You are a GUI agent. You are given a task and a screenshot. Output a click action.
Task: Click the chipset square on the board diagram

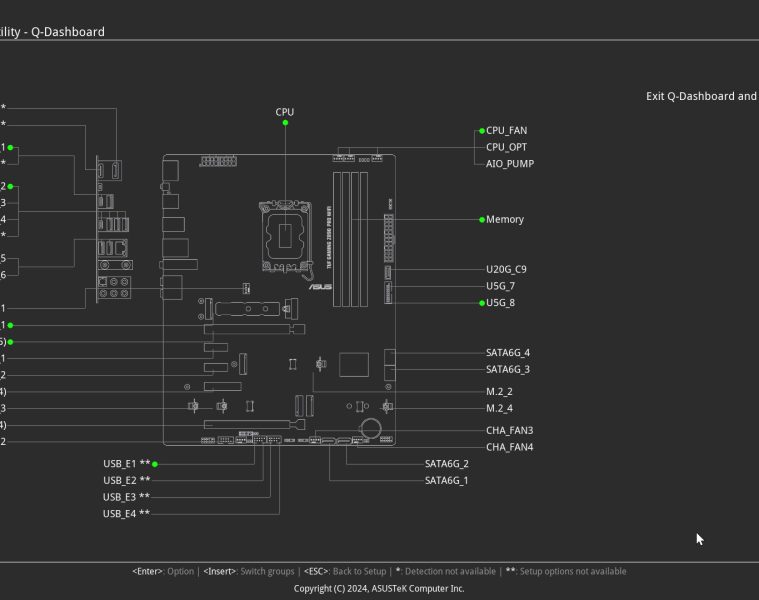(x=354, y=365)
